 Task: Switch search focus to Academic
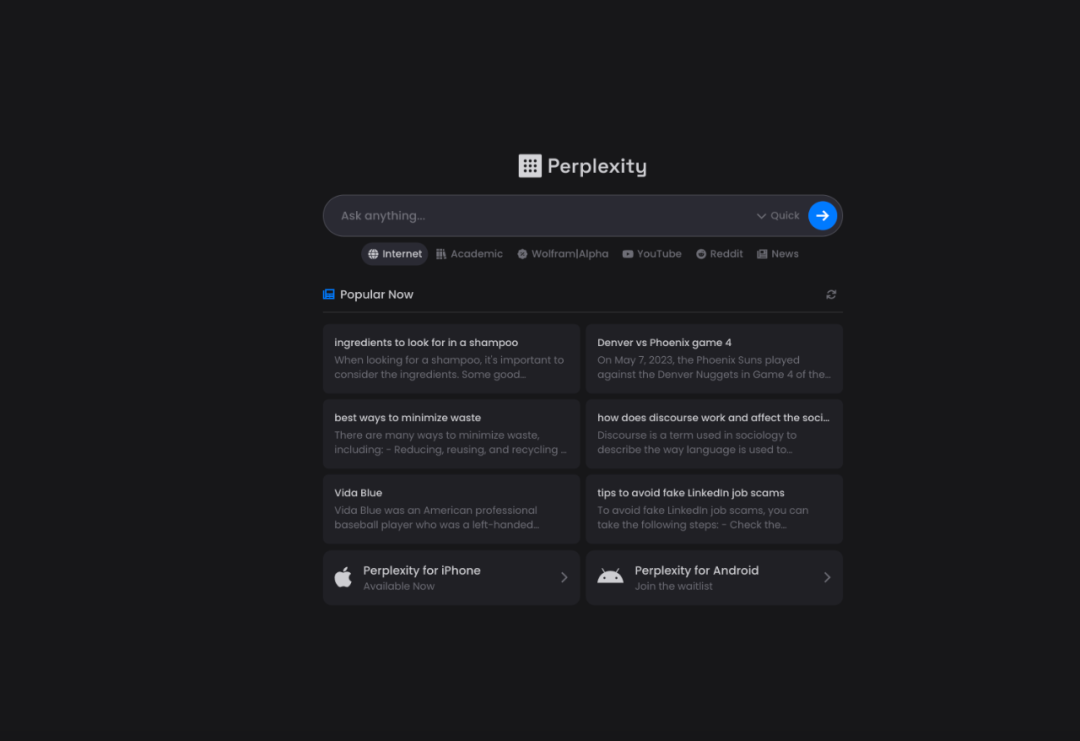pos(469,254)
